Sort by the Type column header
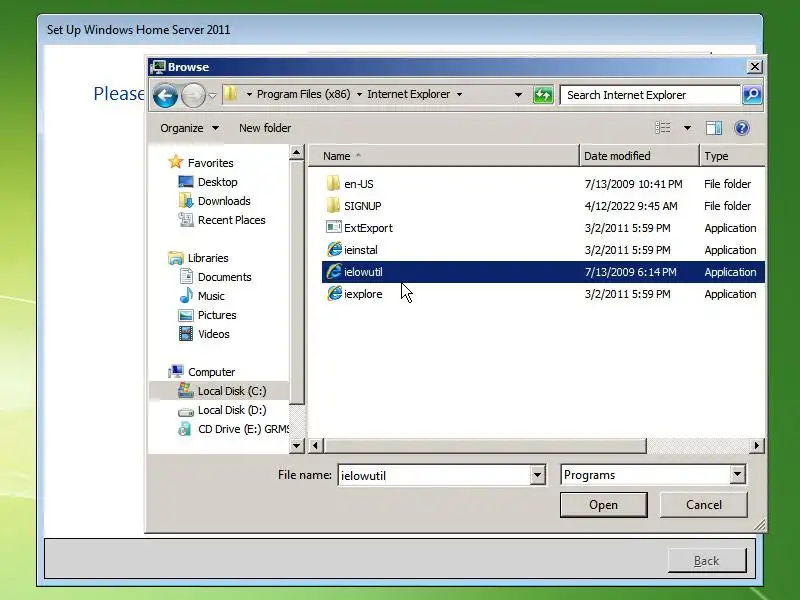 click(732, 156)
